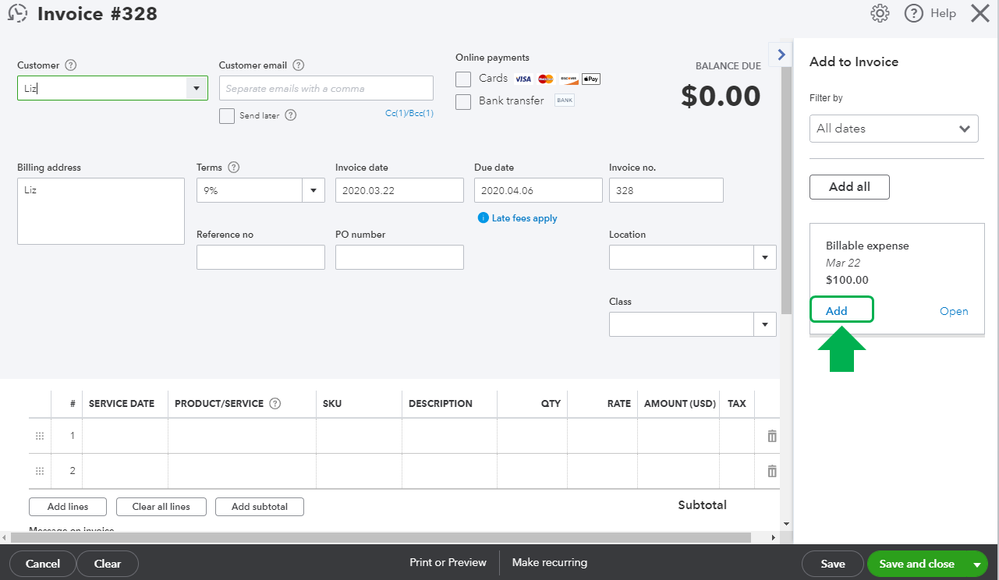Click the Clear button in footer
999x580 pixels.
click(108, 564)
